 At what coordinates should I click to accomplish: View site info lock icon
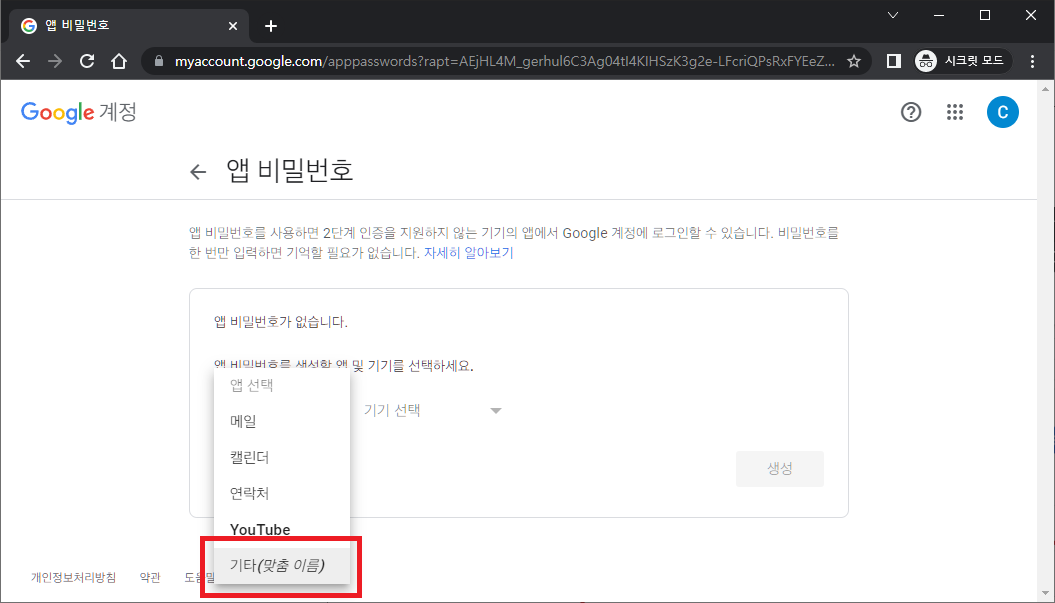(159, 61)
